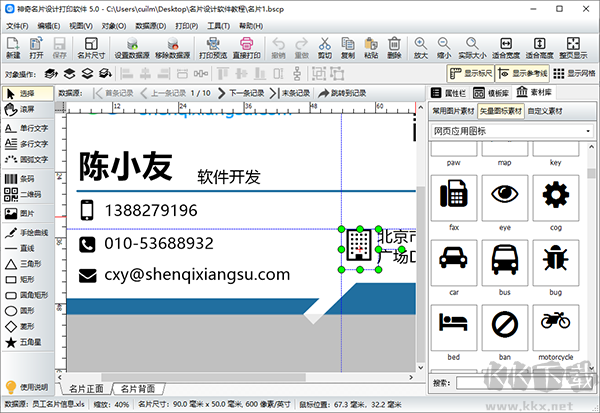
Task: Click the 粘贴 paste icon
Action: (371, 48)
